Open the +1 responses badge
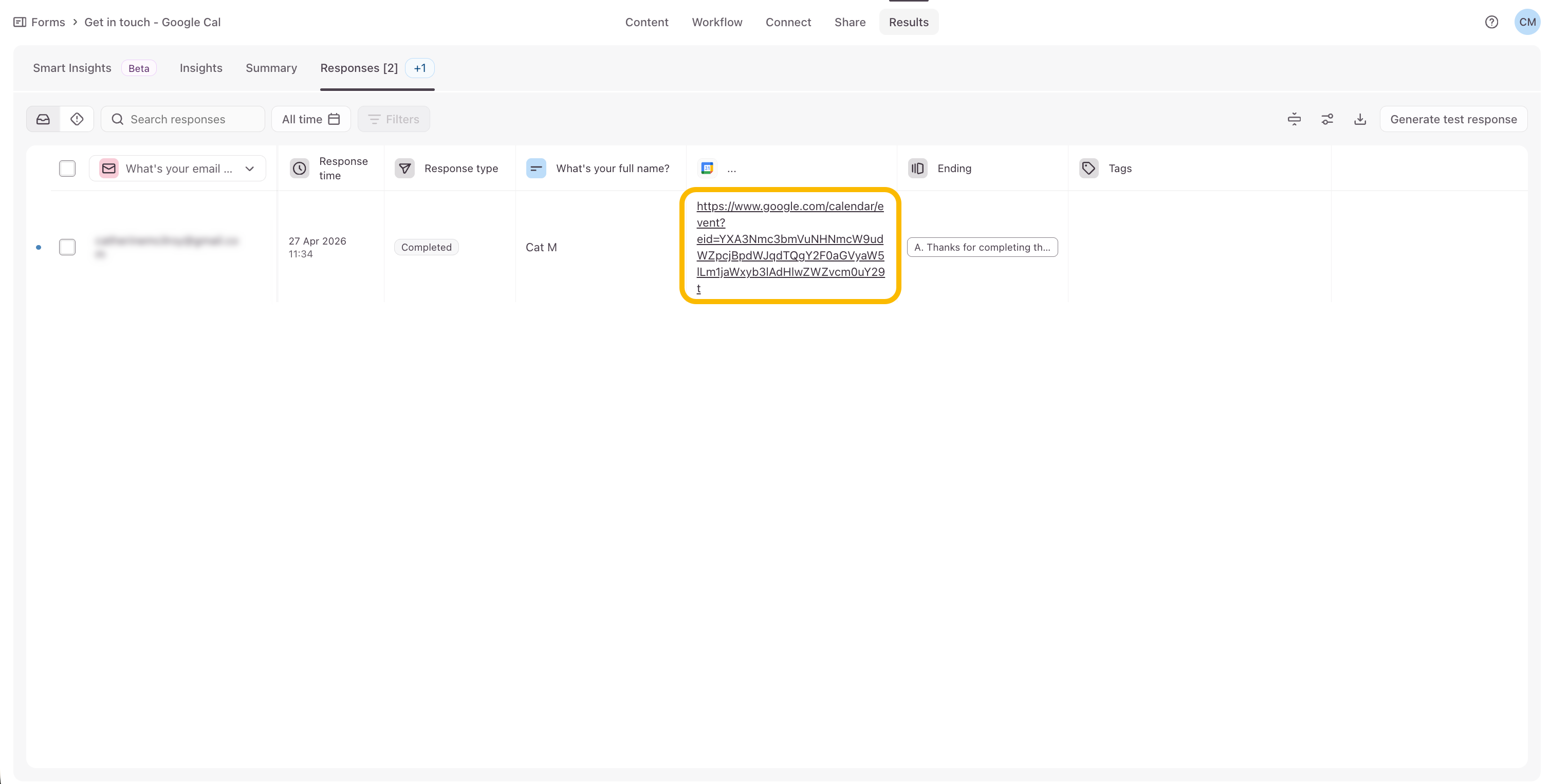1550x784 pixels. pos(419,68)
